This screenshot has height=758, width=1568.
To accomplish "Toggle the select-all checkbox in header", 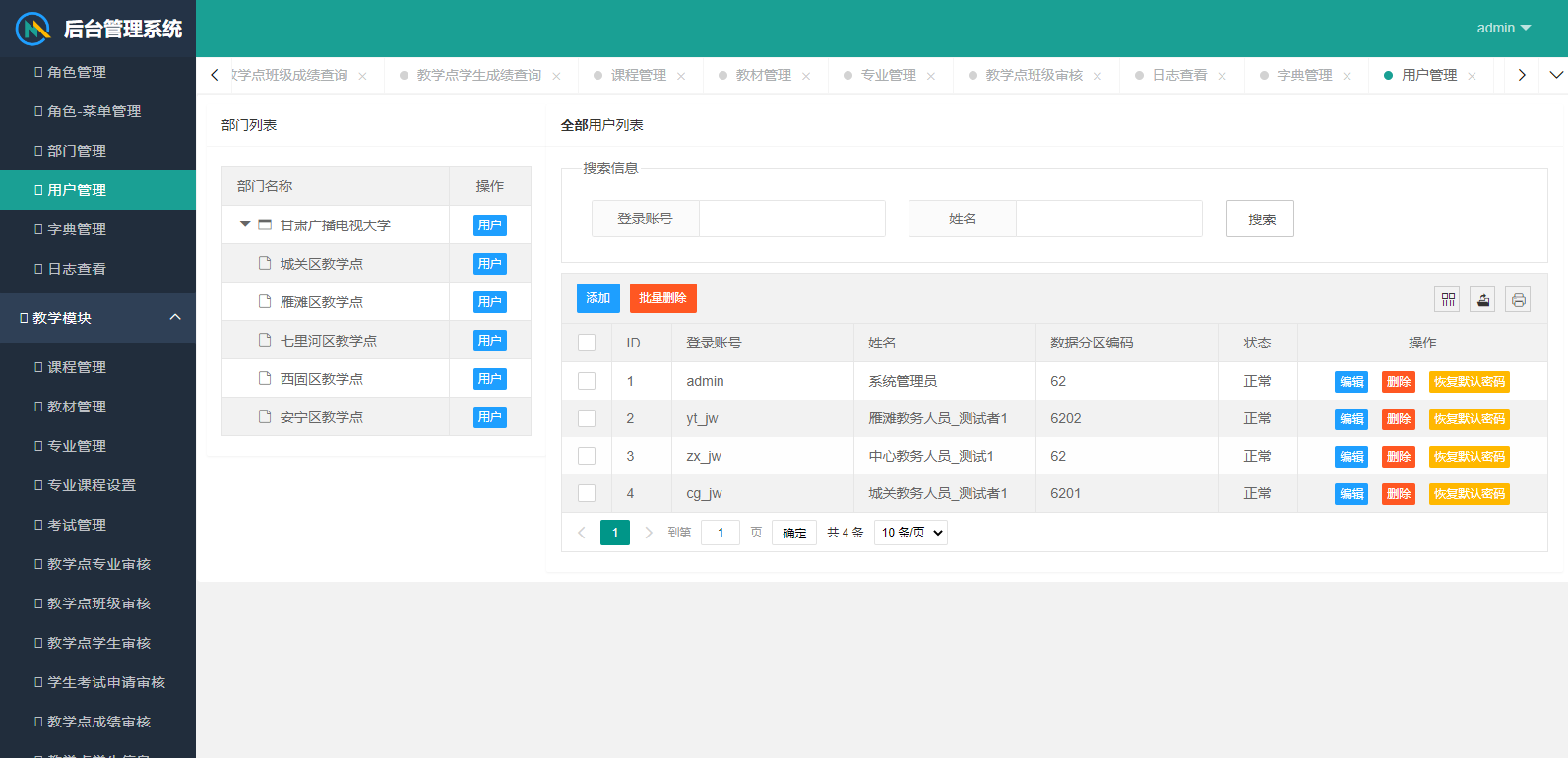I will (587, 343).
